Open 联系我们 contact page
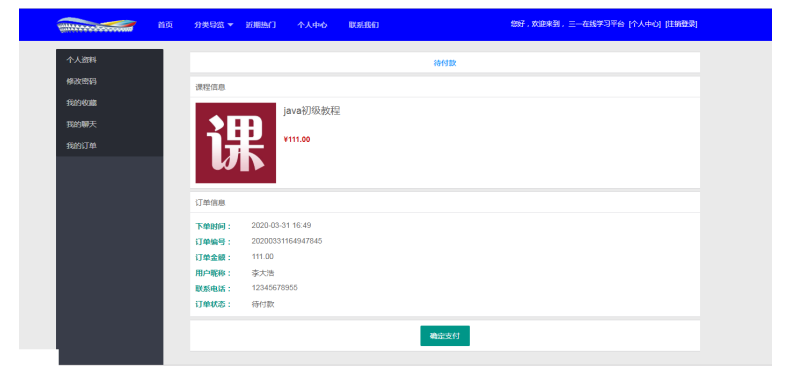 (364, 25)
